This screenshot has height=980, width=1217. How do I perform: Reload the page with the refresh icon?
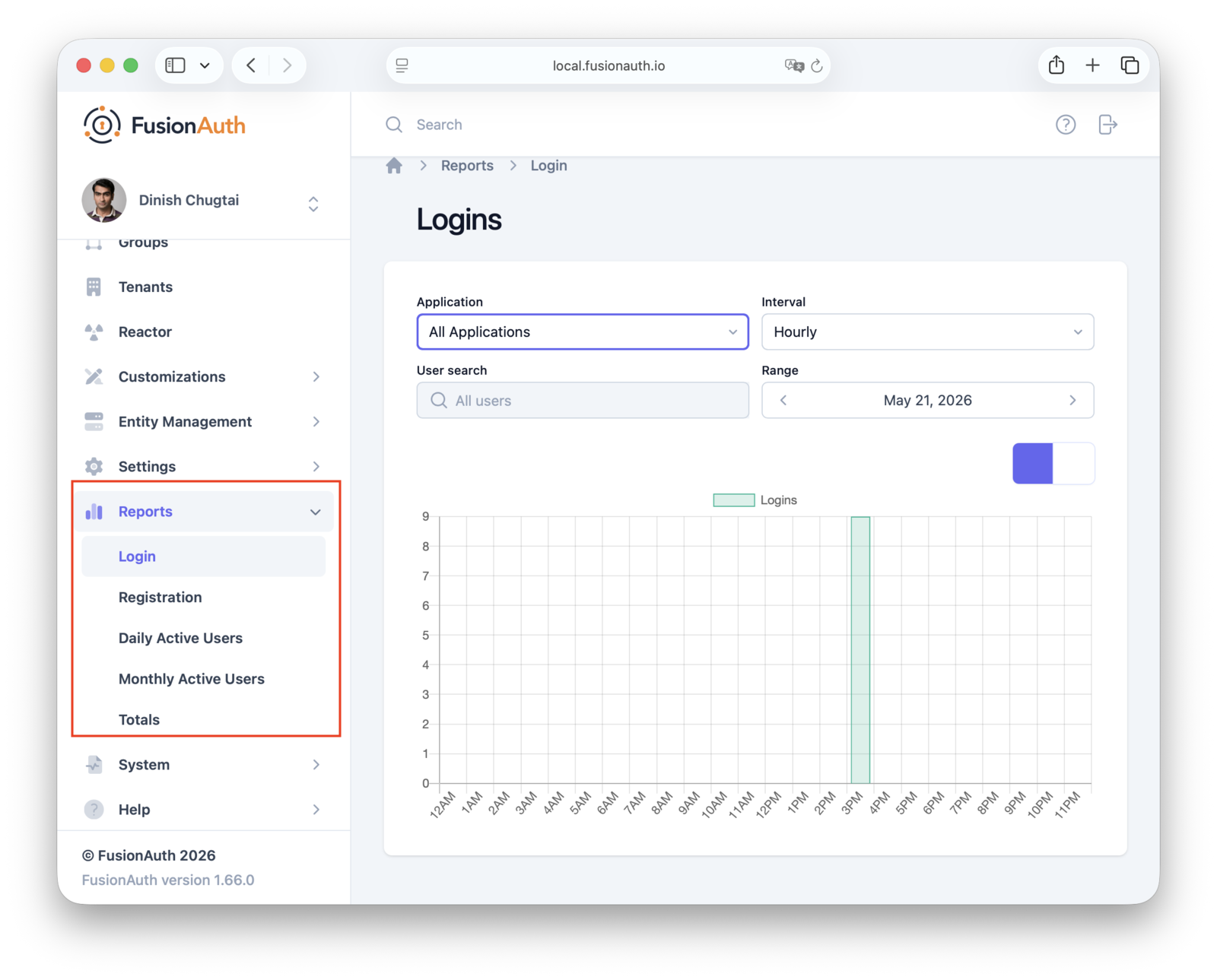817,66
